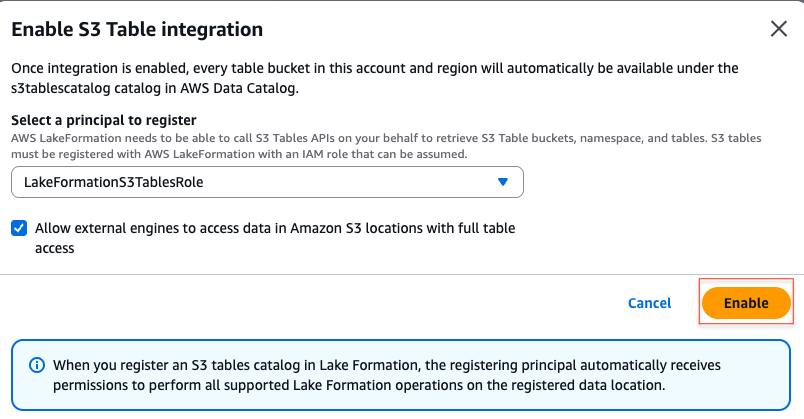Click "must be registered with AWS LakeFormation" helper line
The image size is (804, 419).
coord(239,154)
